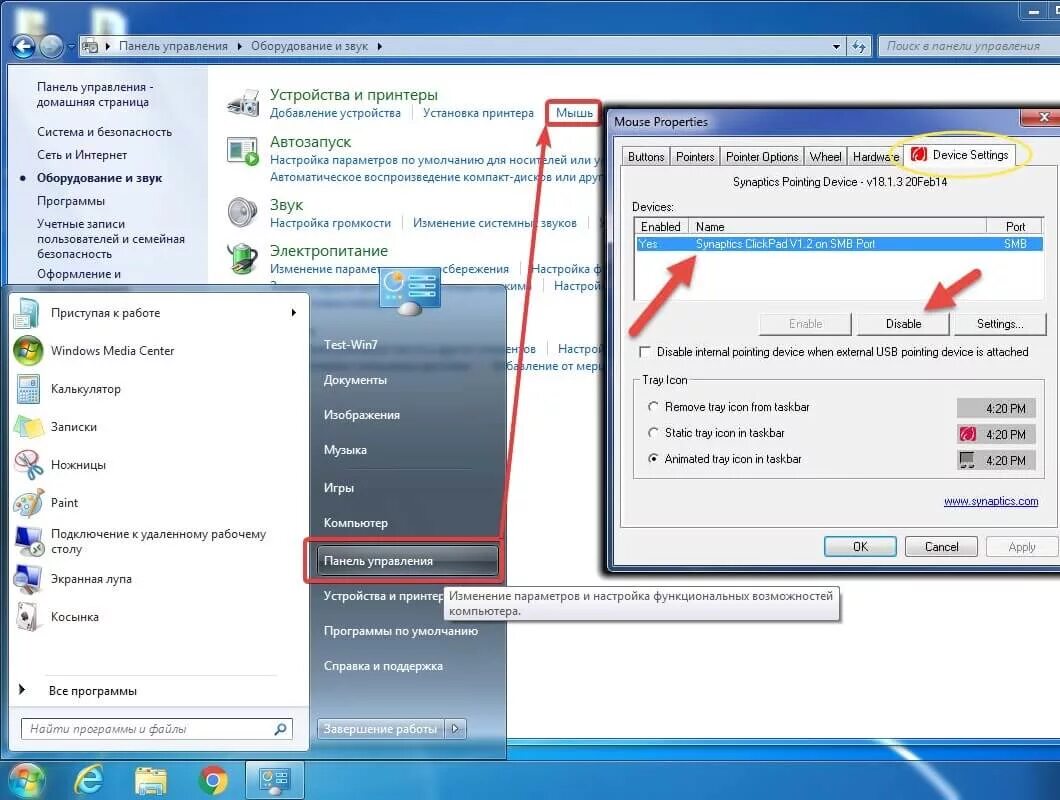Visit the www.synaptics.com link
This screenshot has width=1060, height=800.
pyautogui.click(x=990, y=501)
